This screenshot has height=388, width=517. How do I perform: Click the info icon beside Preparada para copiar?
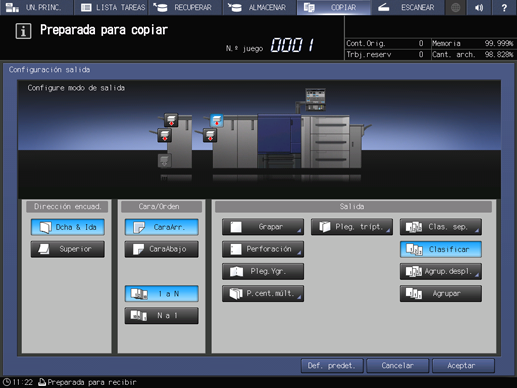(x=23, y=31)
